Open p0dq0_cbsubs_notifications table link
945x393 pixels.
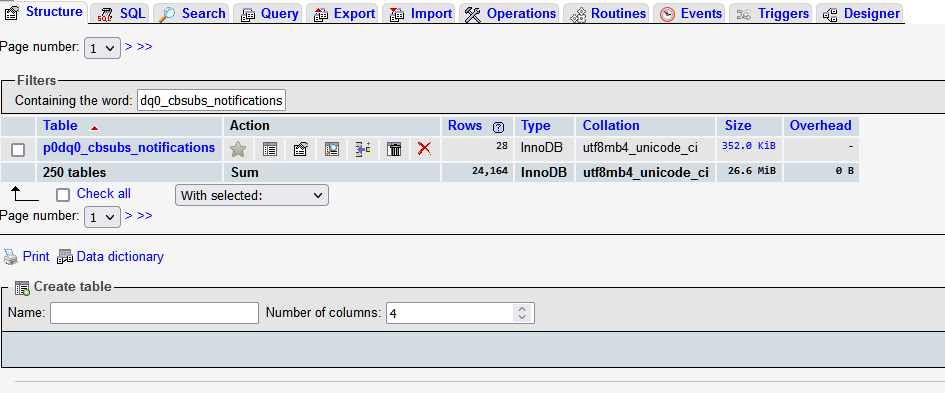pyautogui.click(x=129, y=148)
